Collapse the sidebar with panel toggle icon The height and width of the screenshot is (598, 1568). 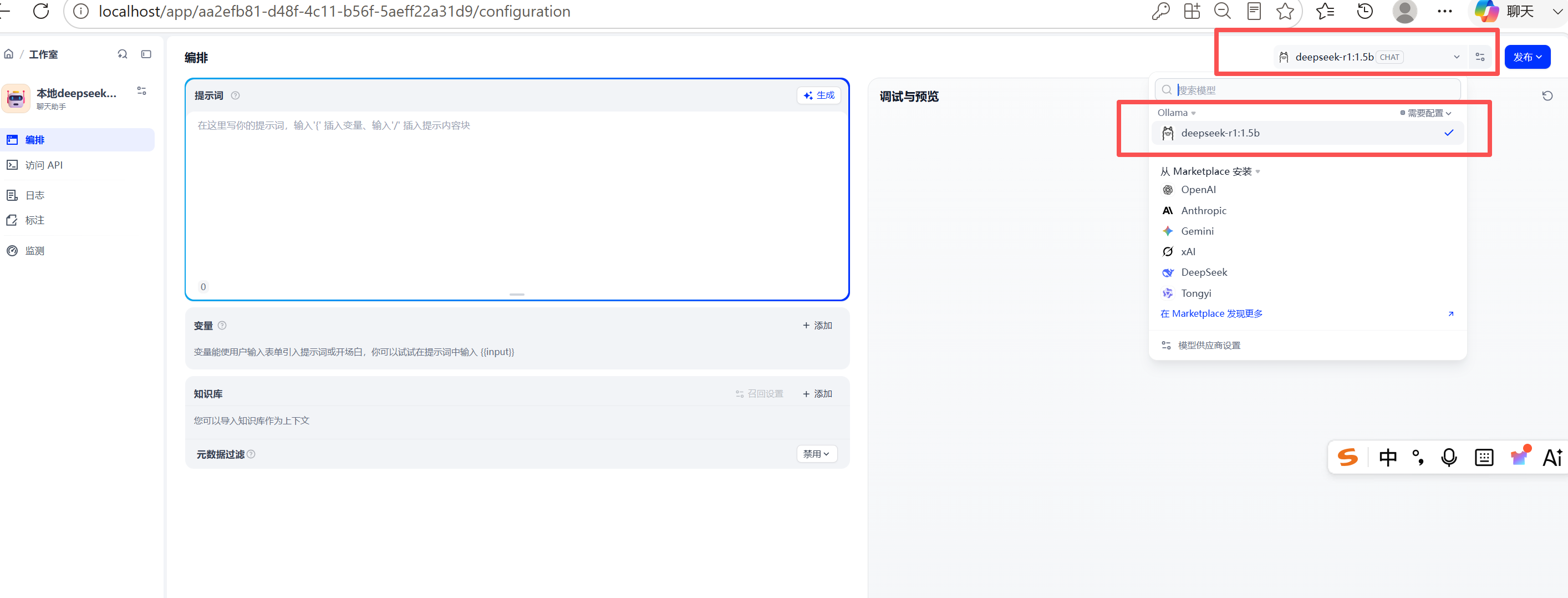coord(146,54)
